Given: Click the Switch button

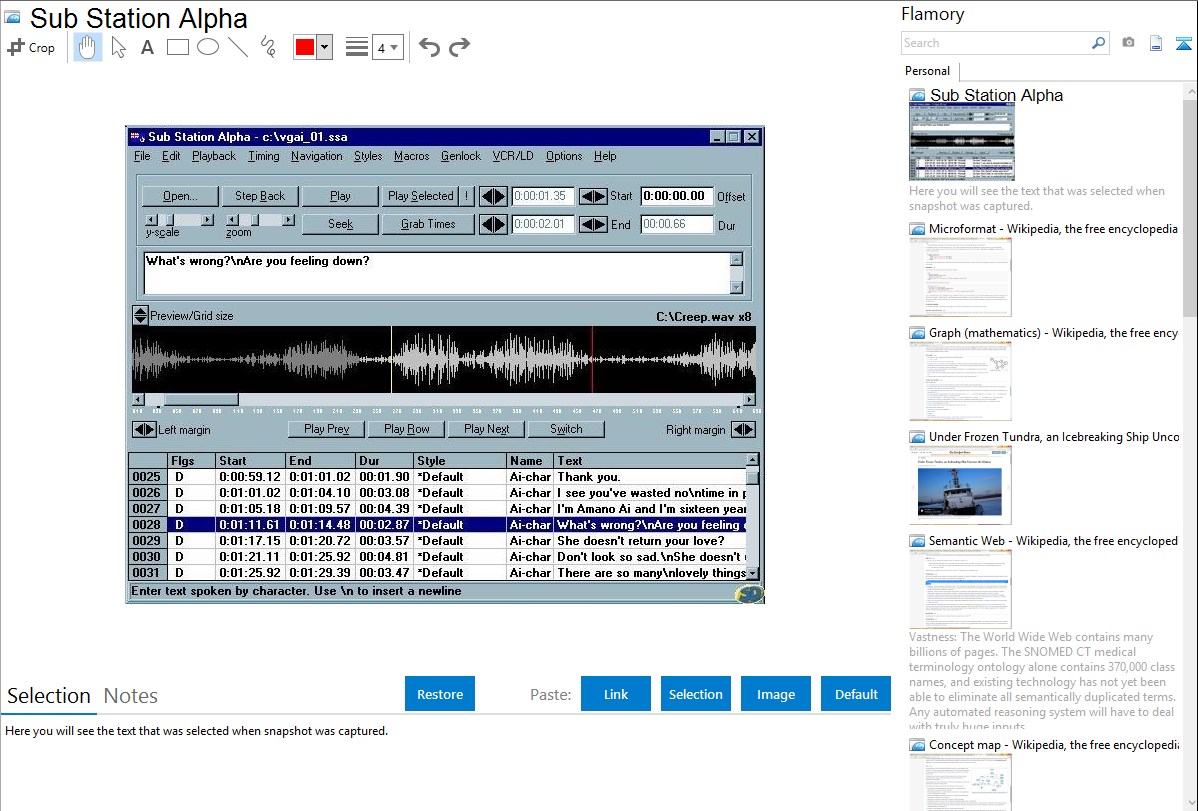Looking at the screenshot, I should click(x=566, y=430).
